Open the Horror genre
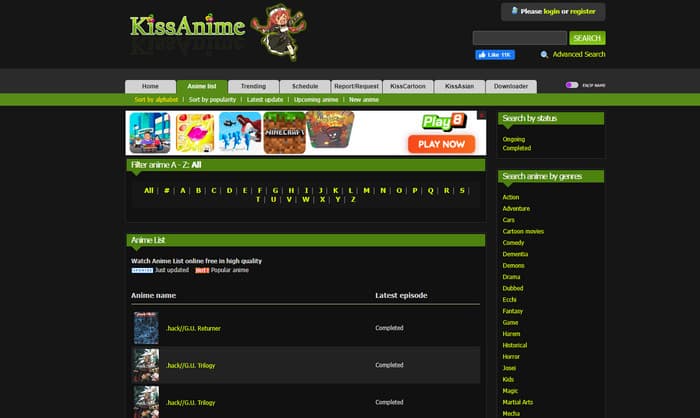This screenshot has height=418, width=700. [511, 356]
